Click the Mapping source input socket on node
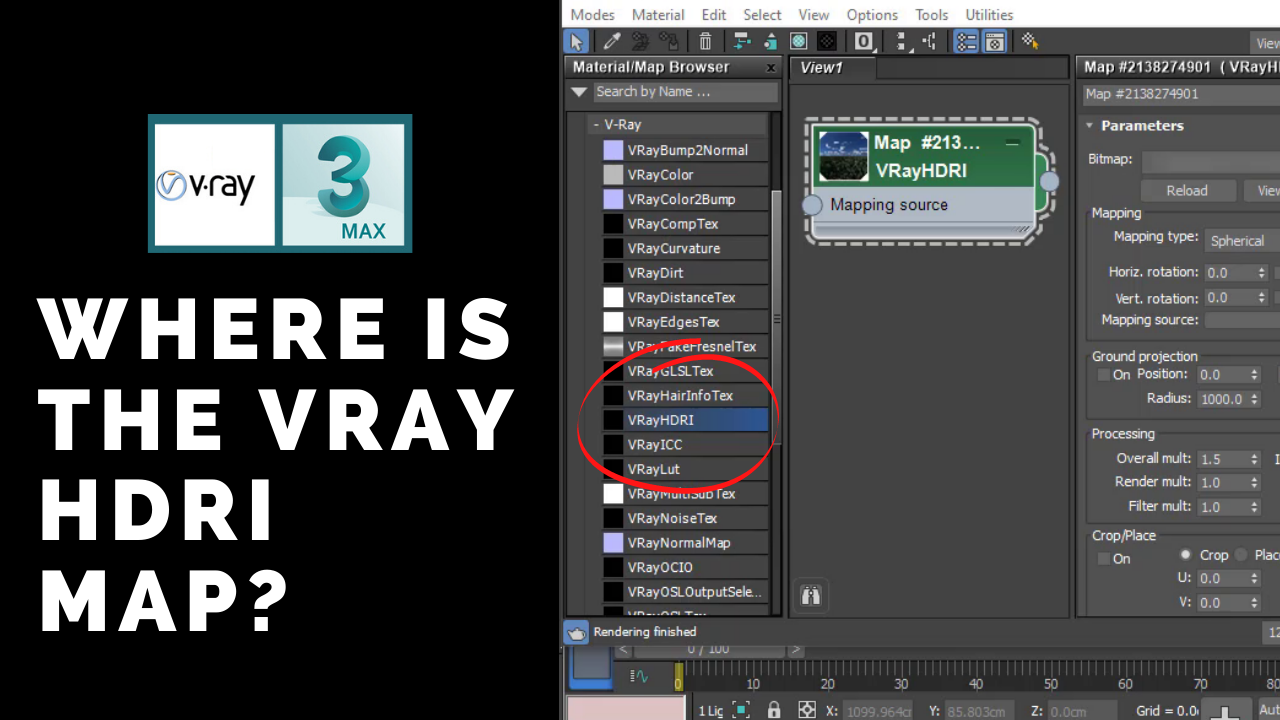The width and height of the screenshot is (1280, 720). [x=813, y=205]
